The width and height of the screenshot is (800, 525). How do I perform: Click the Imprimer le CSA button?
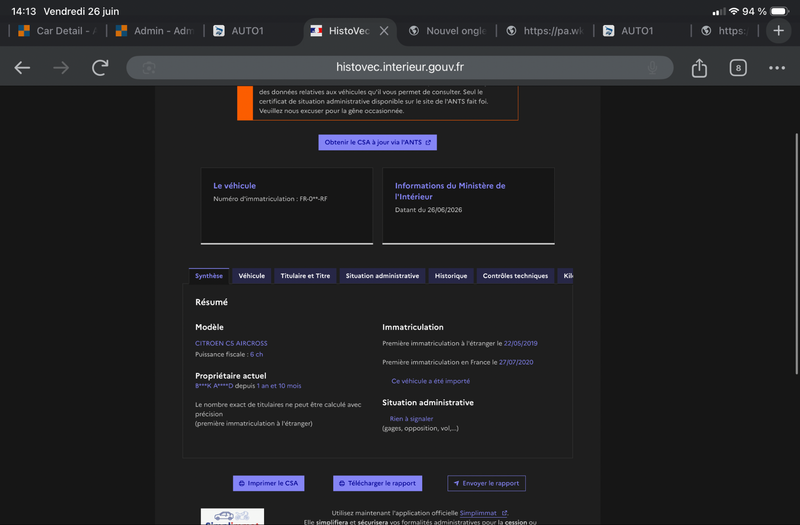(x=268, y=483)
